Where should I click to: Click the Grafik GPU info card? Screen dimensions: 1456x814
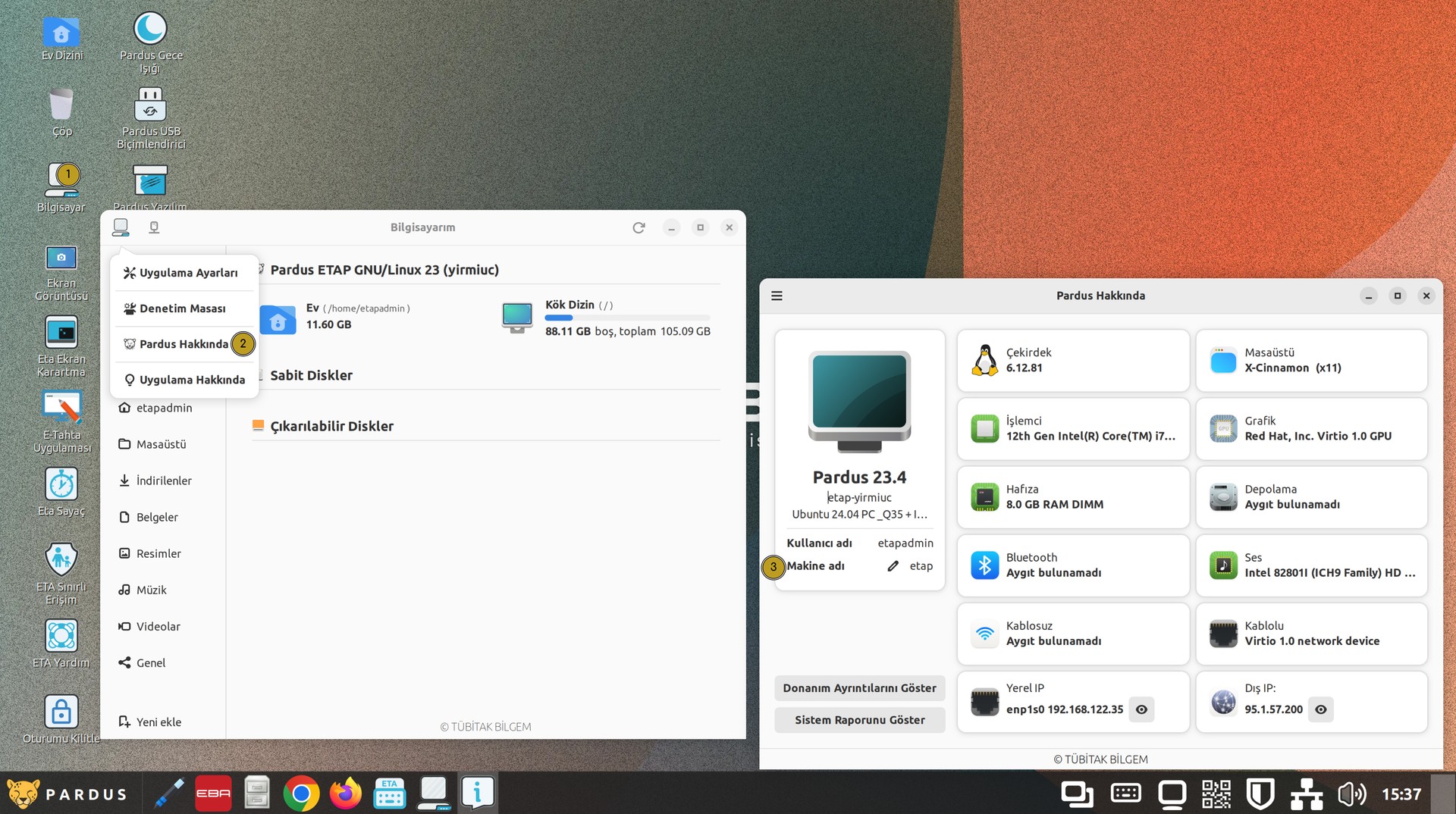(1312, 429)
